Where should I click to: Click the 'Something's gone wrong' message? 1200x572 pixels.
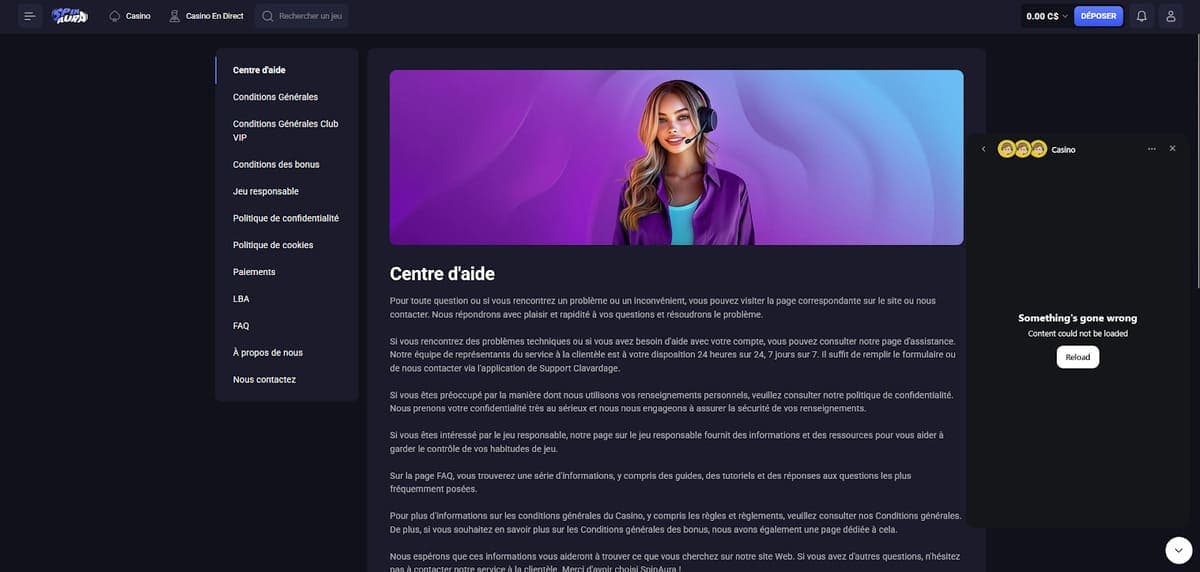click(1078, 318)
